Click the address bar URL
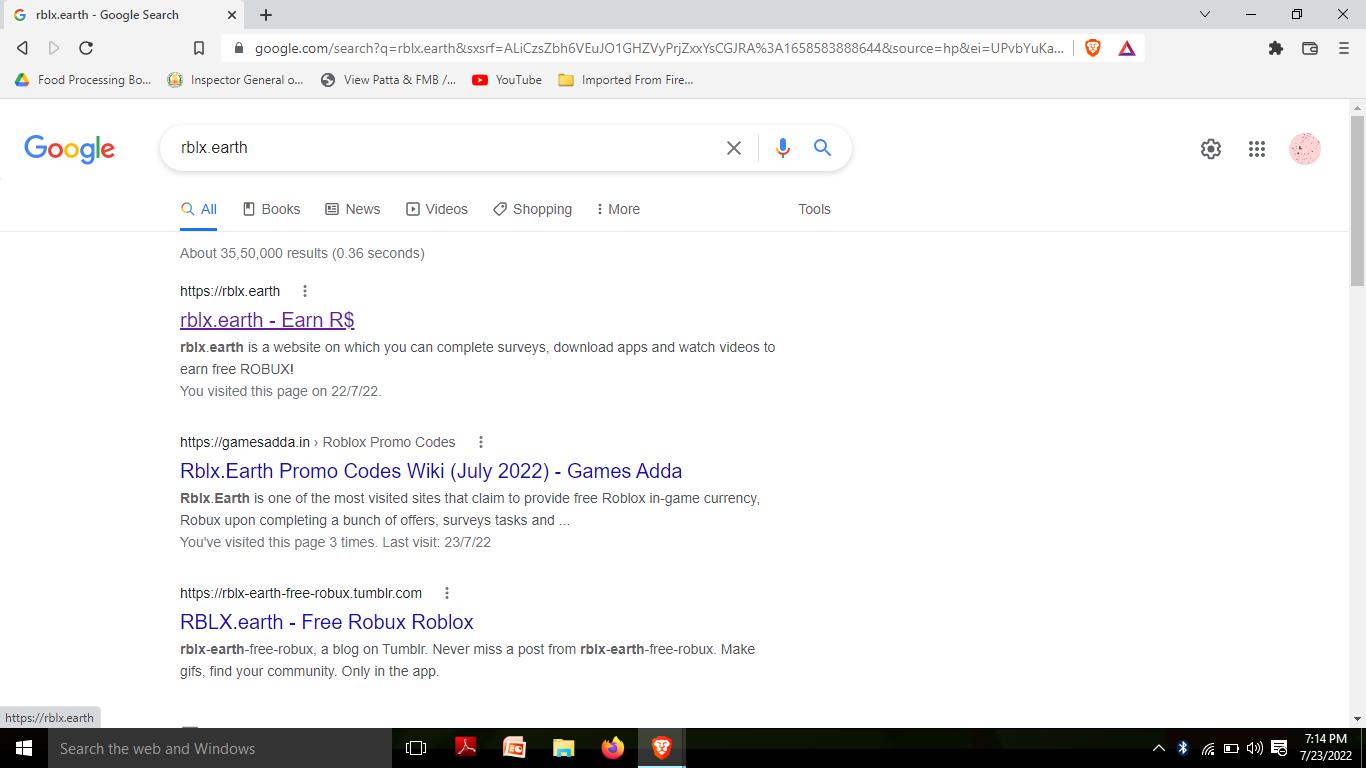Image resolution: width=1366 pixels, height=768 pixels. 659,48
